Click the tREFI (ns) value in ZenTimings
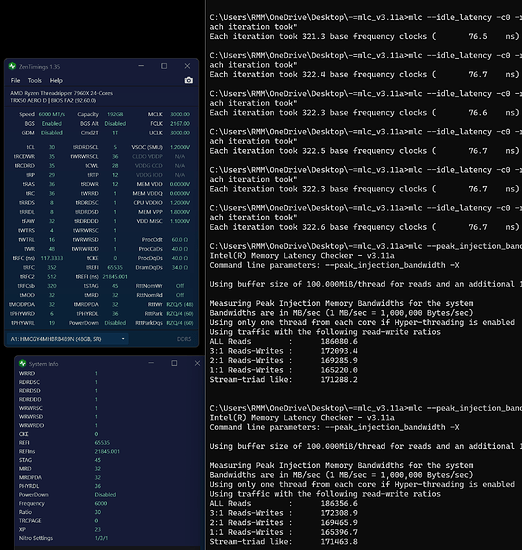The width and height of the screenshot is (522, 550). [x=115, y=276]
